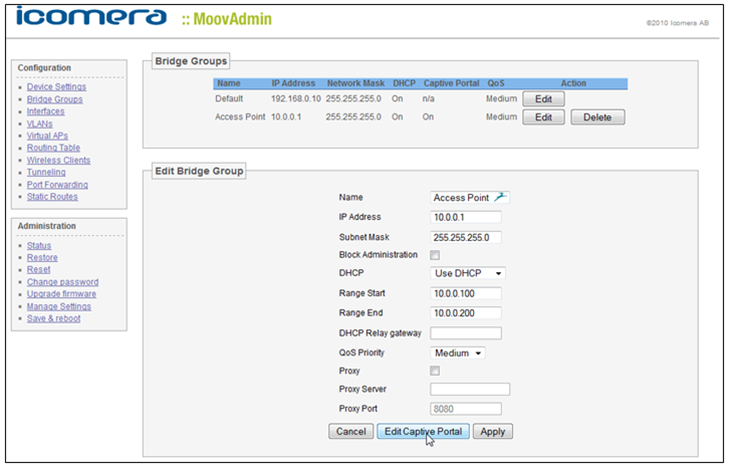
Task: Click the Default row name cell
Action: (229, 99)
